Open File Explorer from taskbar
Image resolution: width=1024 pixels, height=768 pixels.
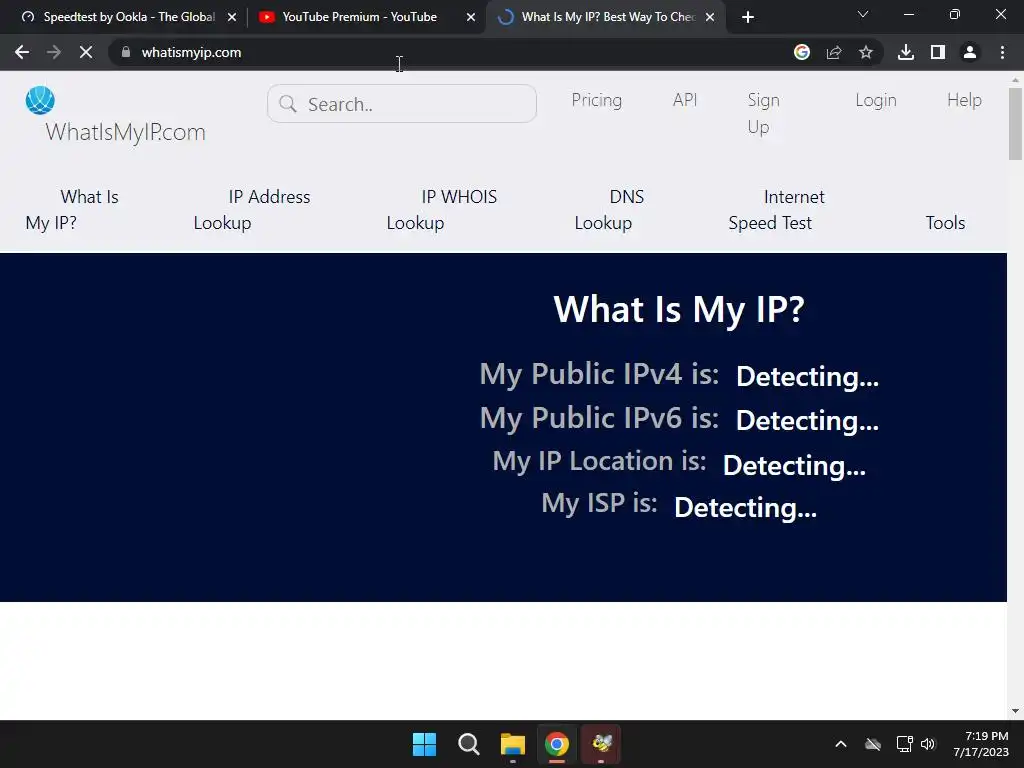click(x=513, y=744)
